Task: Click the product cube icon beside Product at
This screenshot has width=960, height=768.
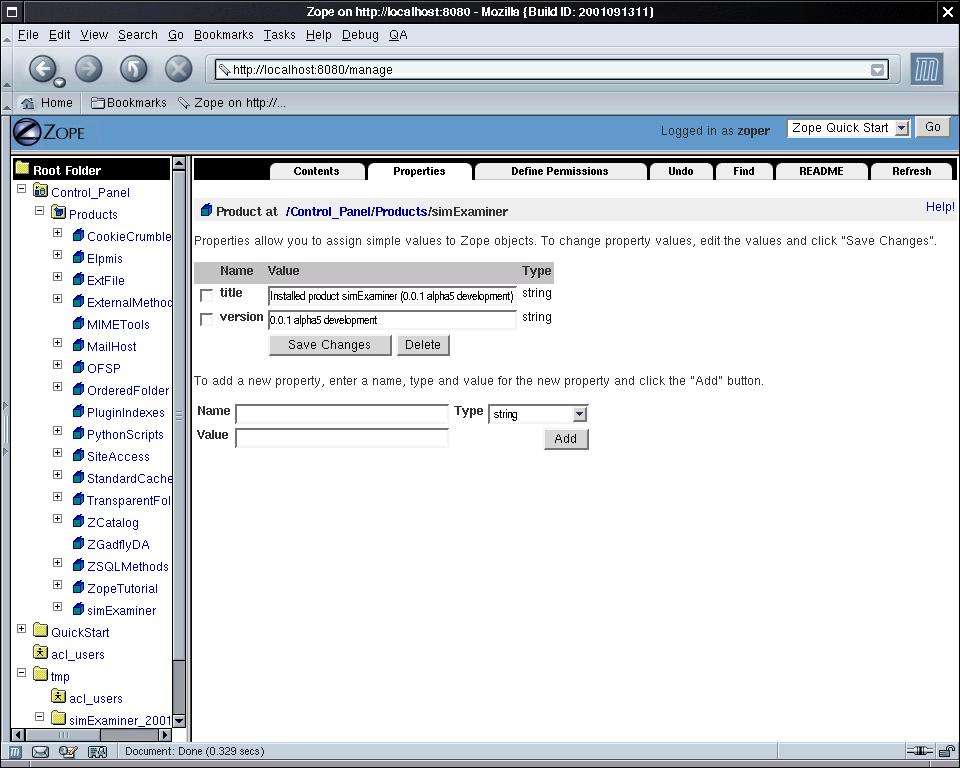Action: pyautogui.click(x=206, y=211)
